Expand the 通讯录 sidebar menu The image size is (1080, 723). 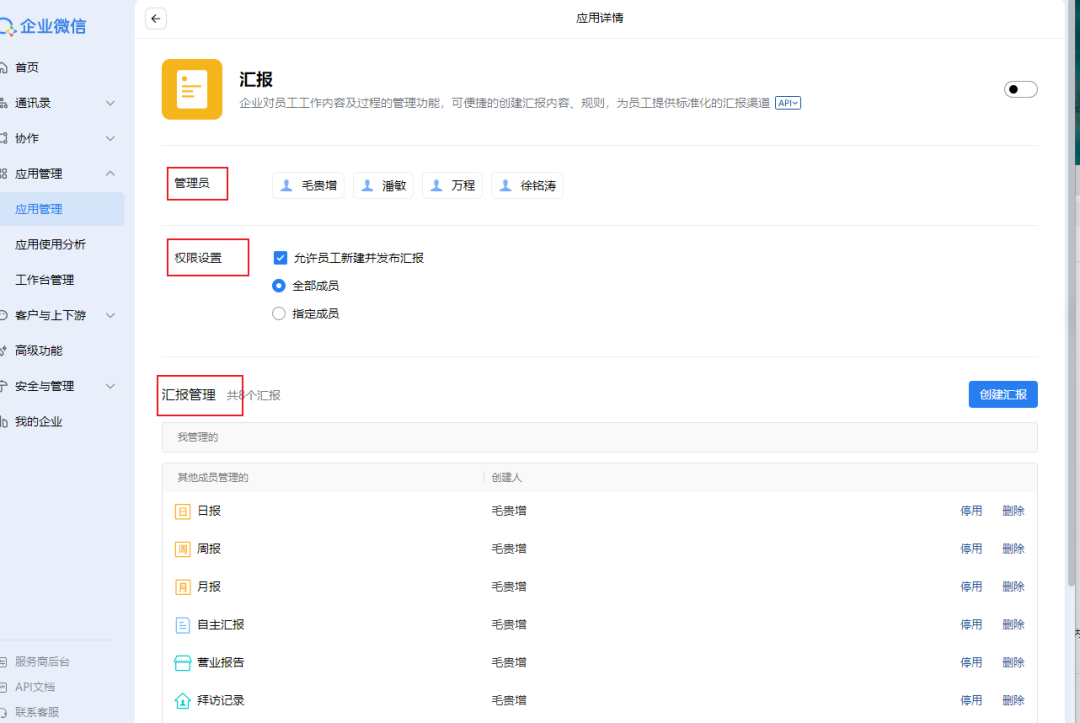pyautogui.click(x=62, y=103)
